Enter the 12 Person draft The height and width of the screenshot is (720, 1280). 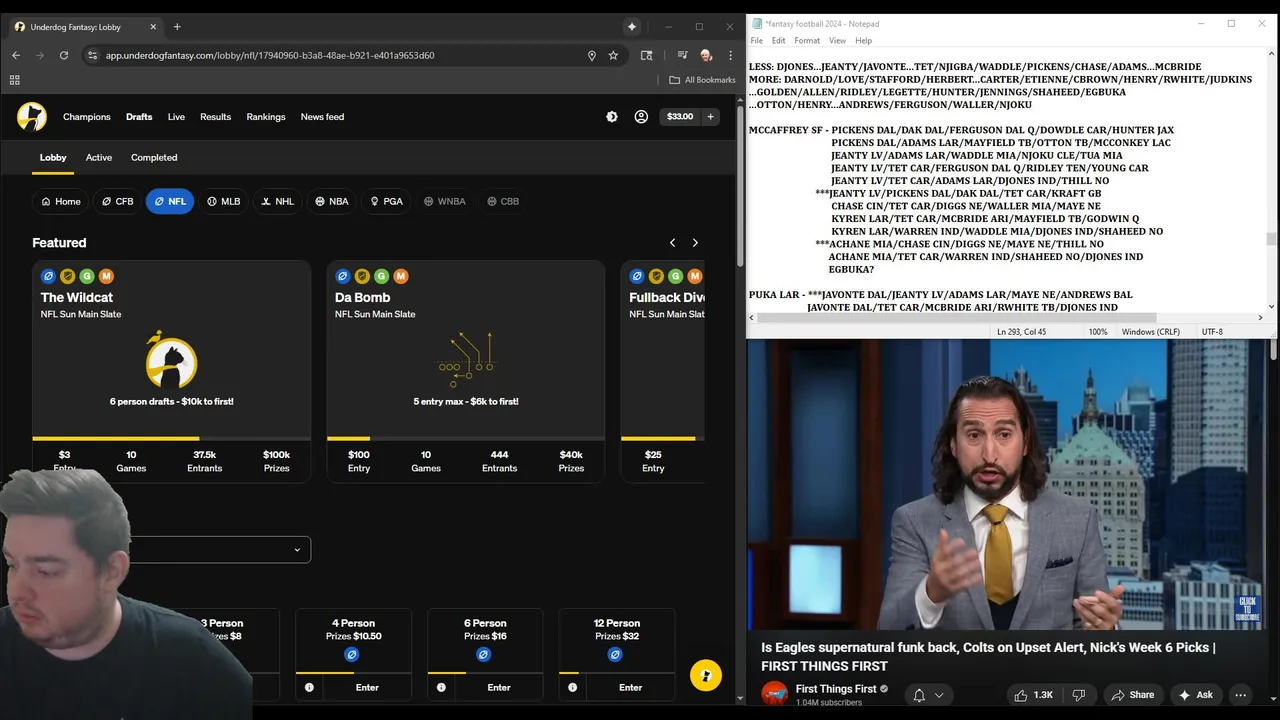pyautogui.click(x=630, y=687)
